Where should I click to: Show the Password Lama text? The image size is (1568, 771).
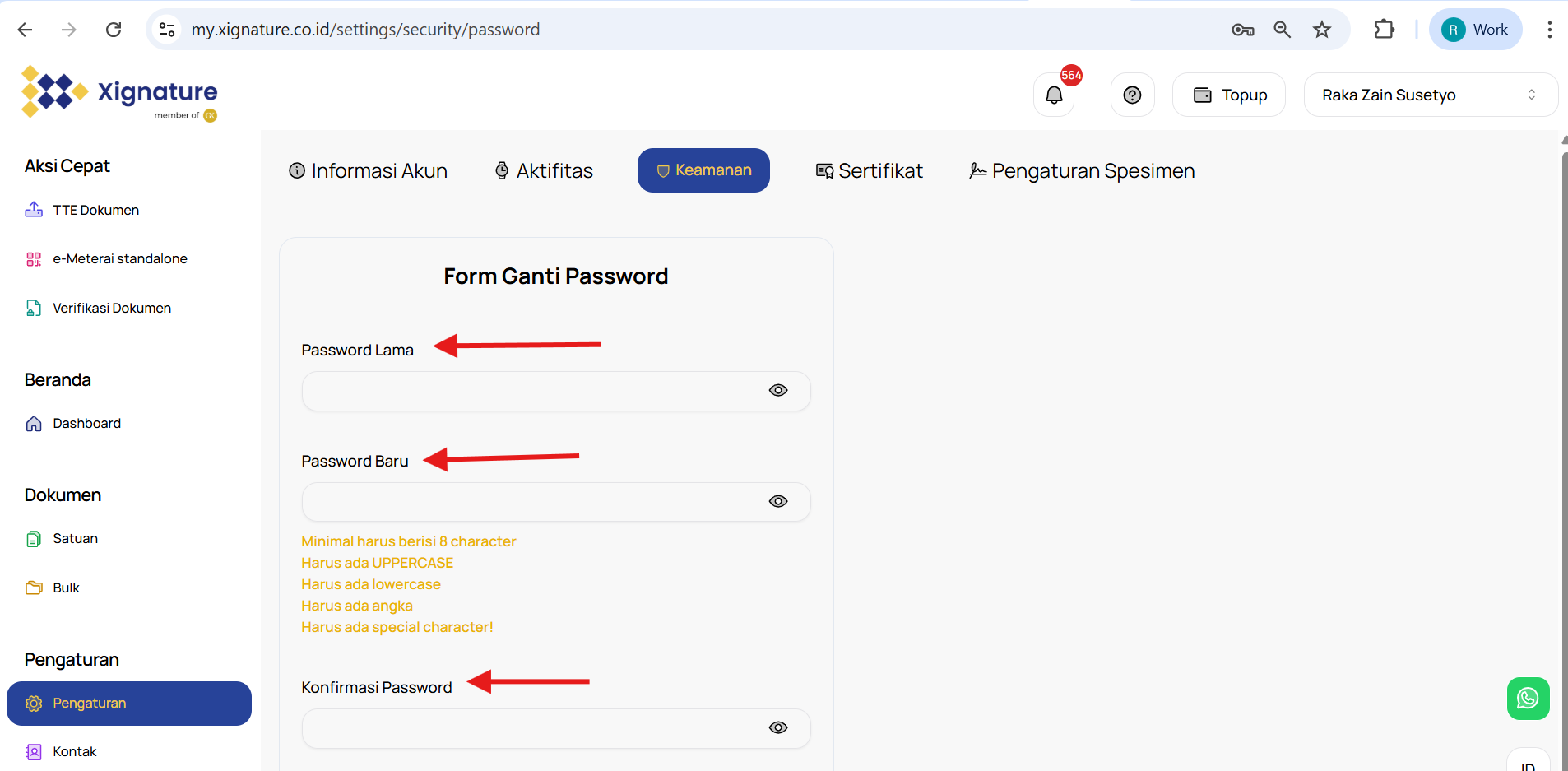777,390
